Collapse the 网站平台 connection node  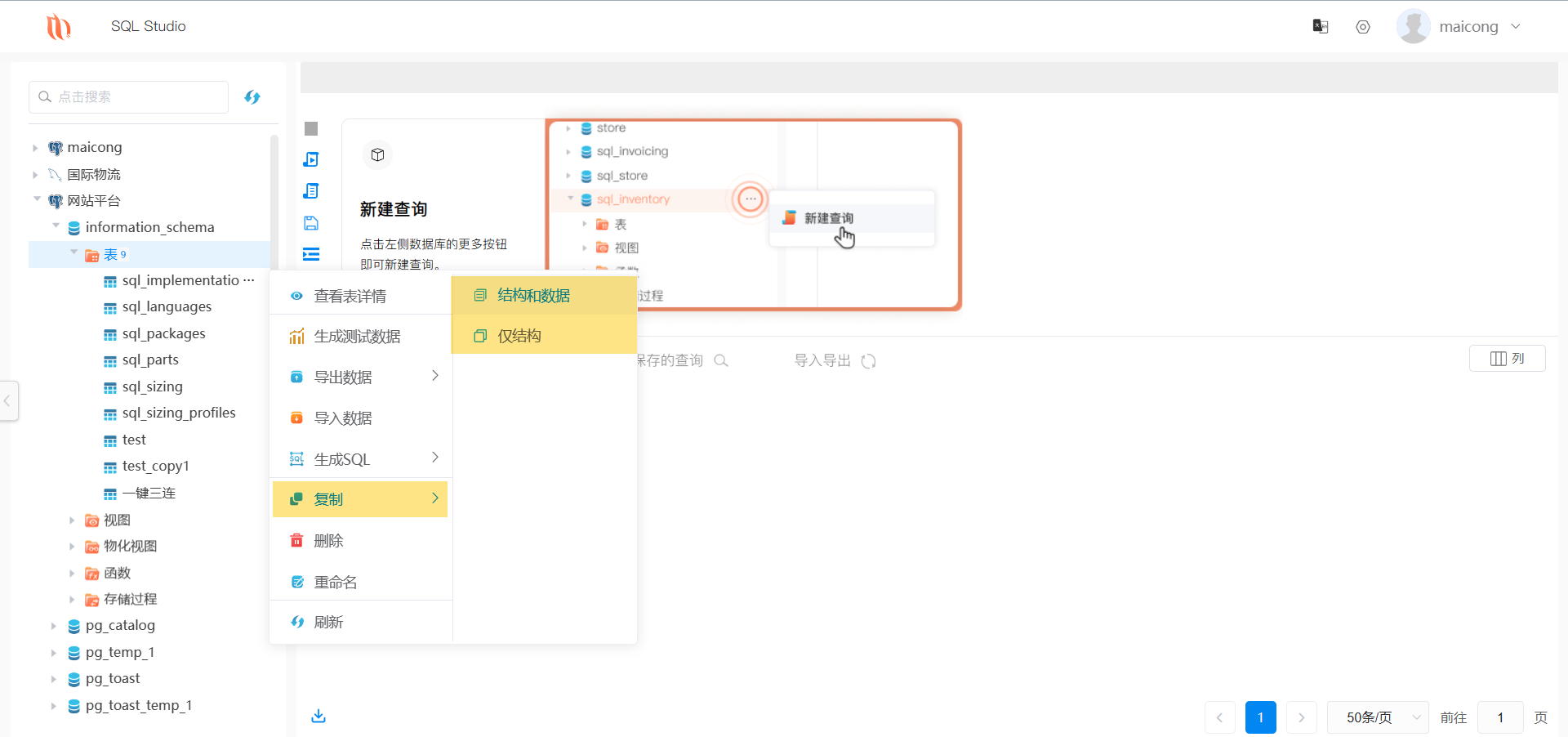point(37,199)
